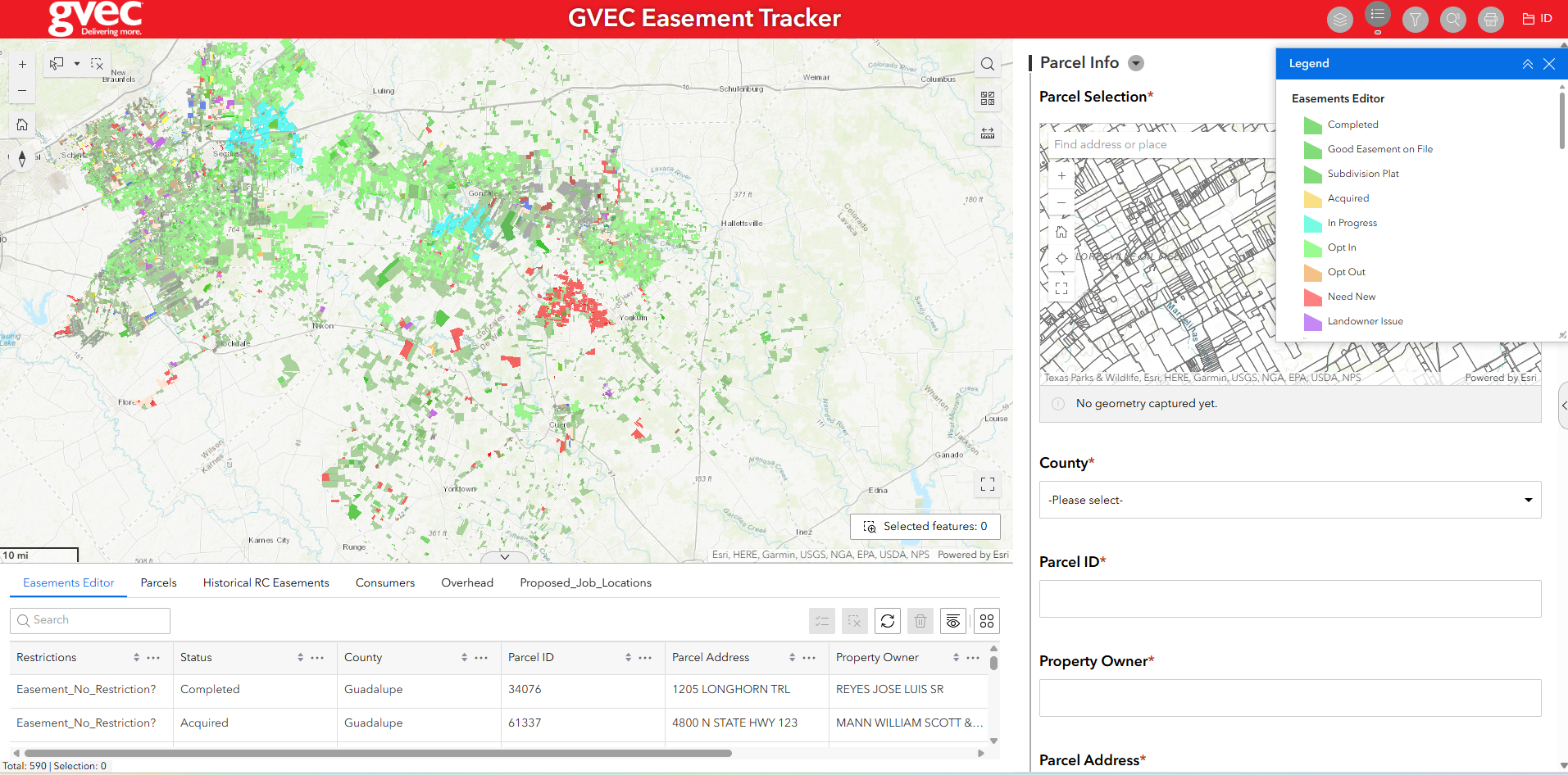Refresh the Easements Editor table

(x=888, y=621)
